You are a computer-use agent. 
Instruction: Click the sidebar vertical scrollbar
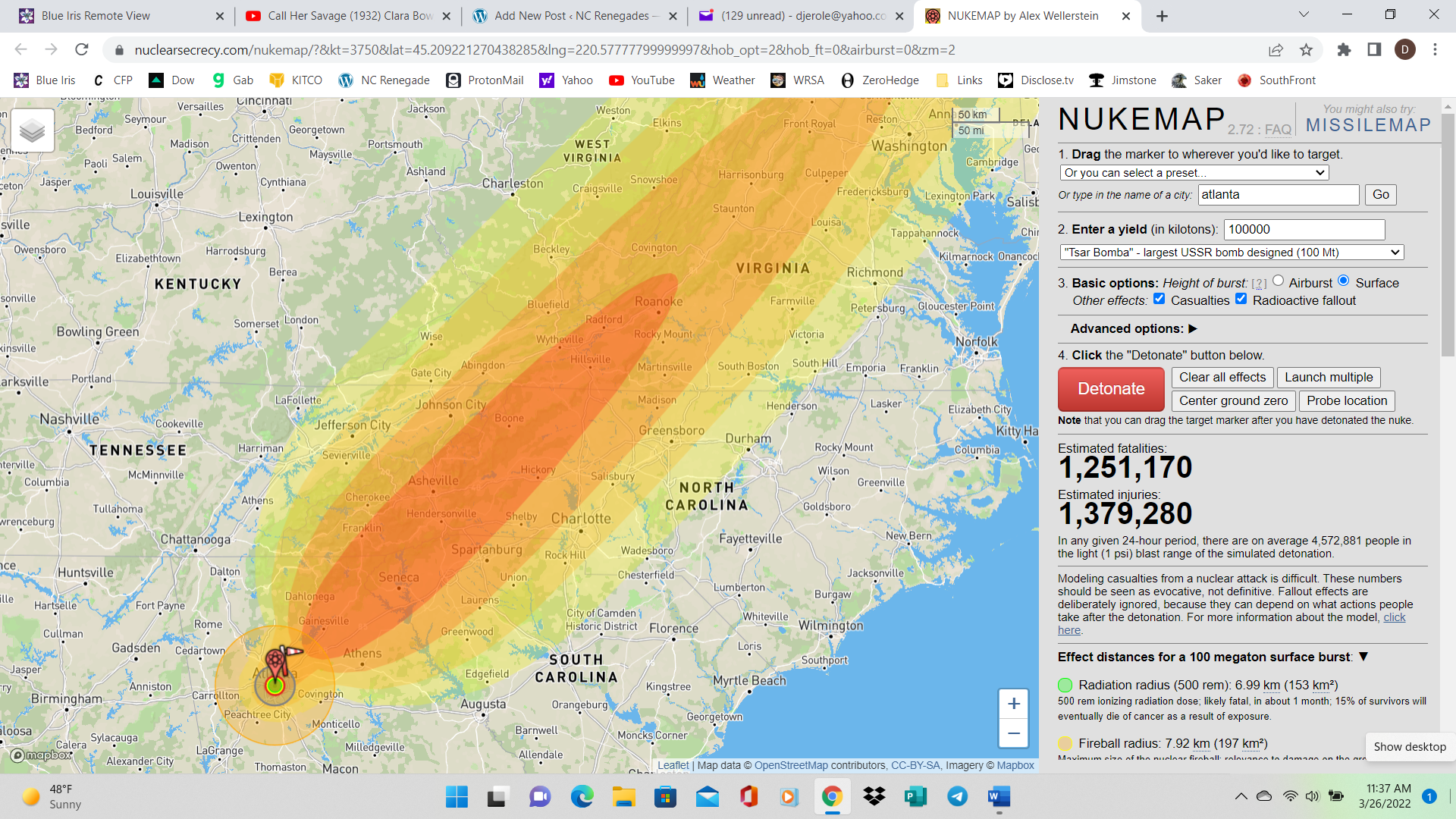coord(1448,235)
